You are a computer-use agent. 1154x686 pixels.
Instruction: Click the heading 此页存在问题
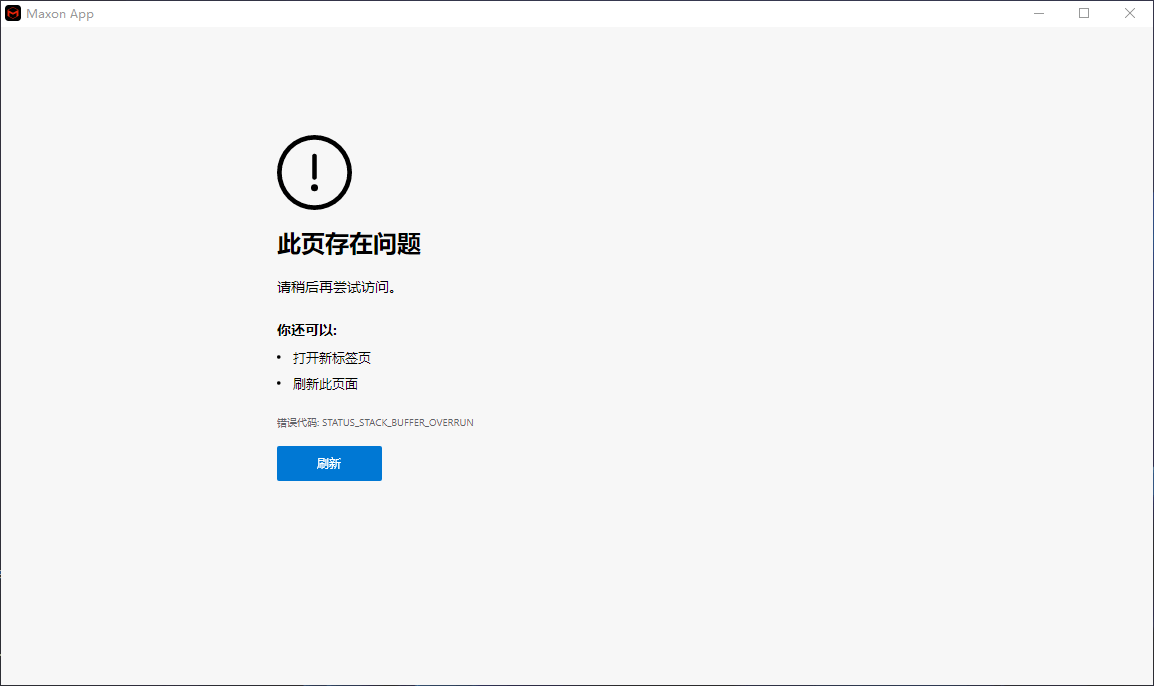(x=349, y=244)
